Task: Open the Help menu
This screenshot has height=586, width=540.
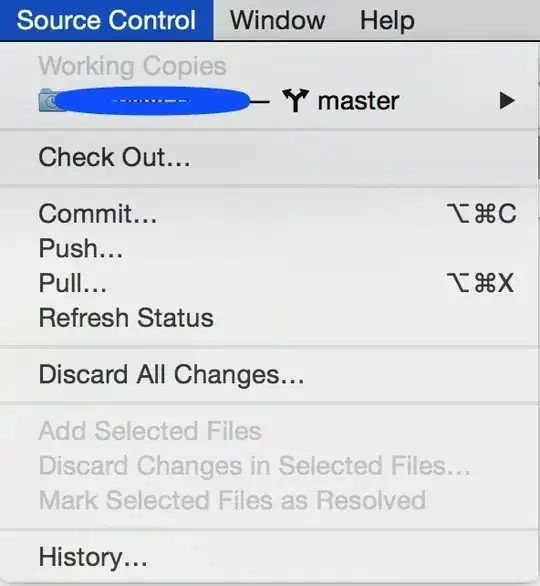Action: pyautogui.click(x=387, y=20)
